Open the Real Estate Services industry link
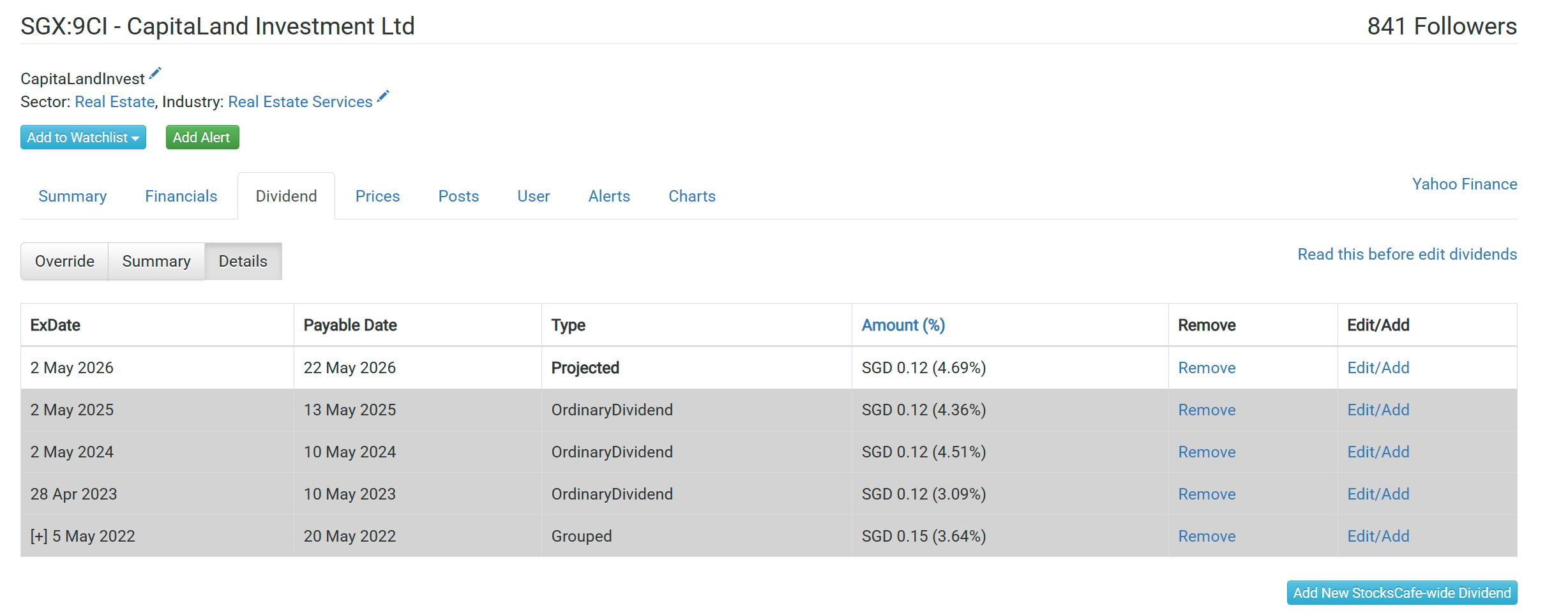 pyautogui.click(x=300, y=101)
